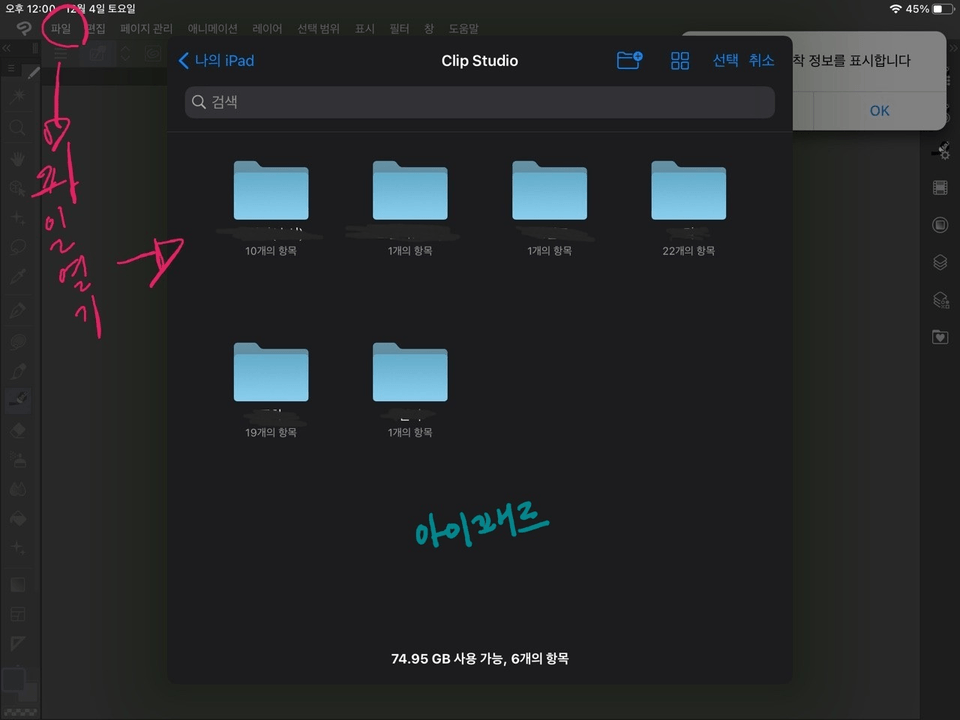The width and height of the screenshot is (960, 720).
Task: Open the 애니메이션 menu
Action: (212, 28)
